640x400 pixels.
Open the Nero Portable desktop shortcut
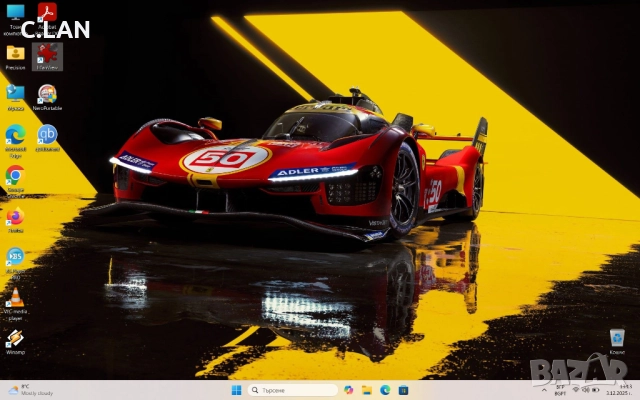[47, 94]
